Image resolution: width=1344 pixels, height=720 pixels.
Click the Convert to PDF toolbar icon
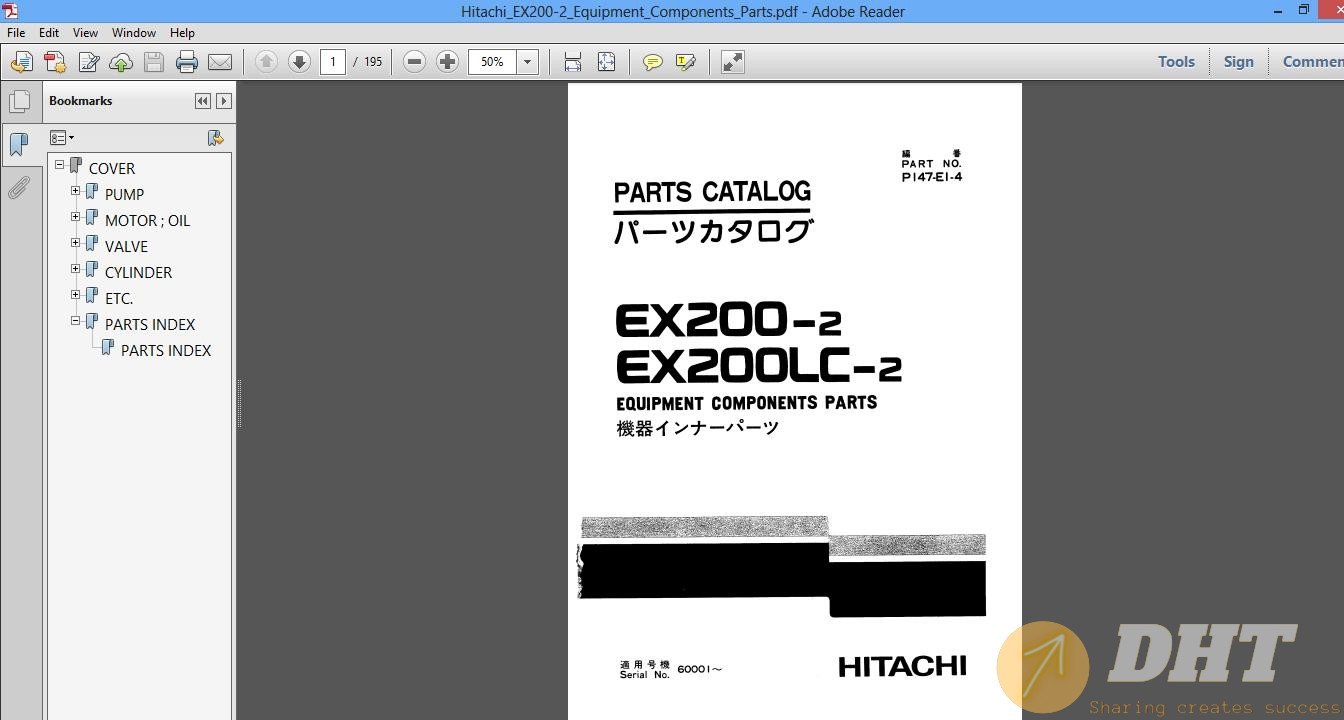click(x=55, y=62)
